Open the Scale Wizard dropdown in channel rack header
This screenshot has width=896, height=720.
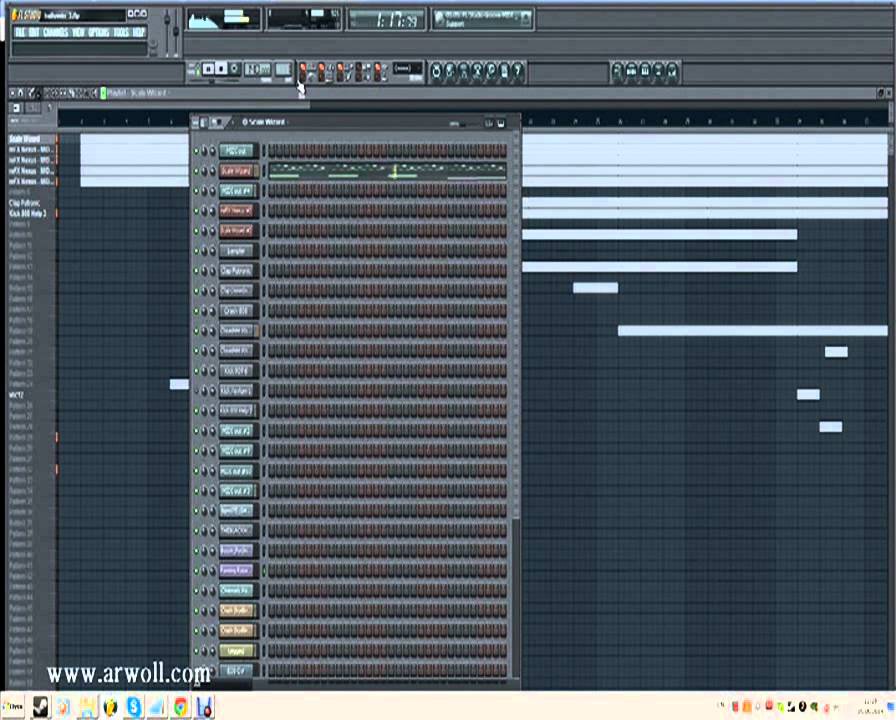coord(265,122)
